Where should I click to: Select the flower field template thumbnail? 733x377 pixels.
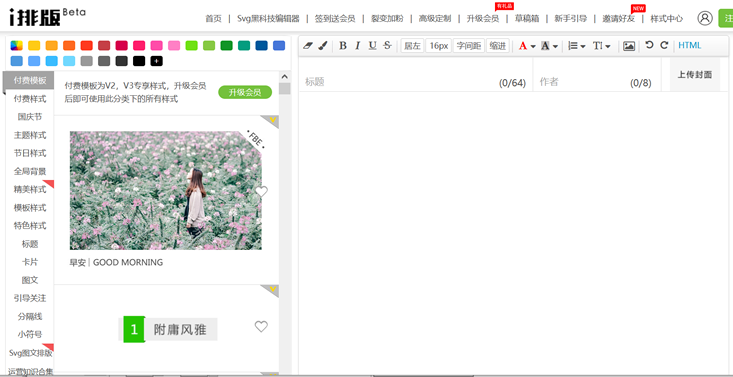[x=165, y=190]
